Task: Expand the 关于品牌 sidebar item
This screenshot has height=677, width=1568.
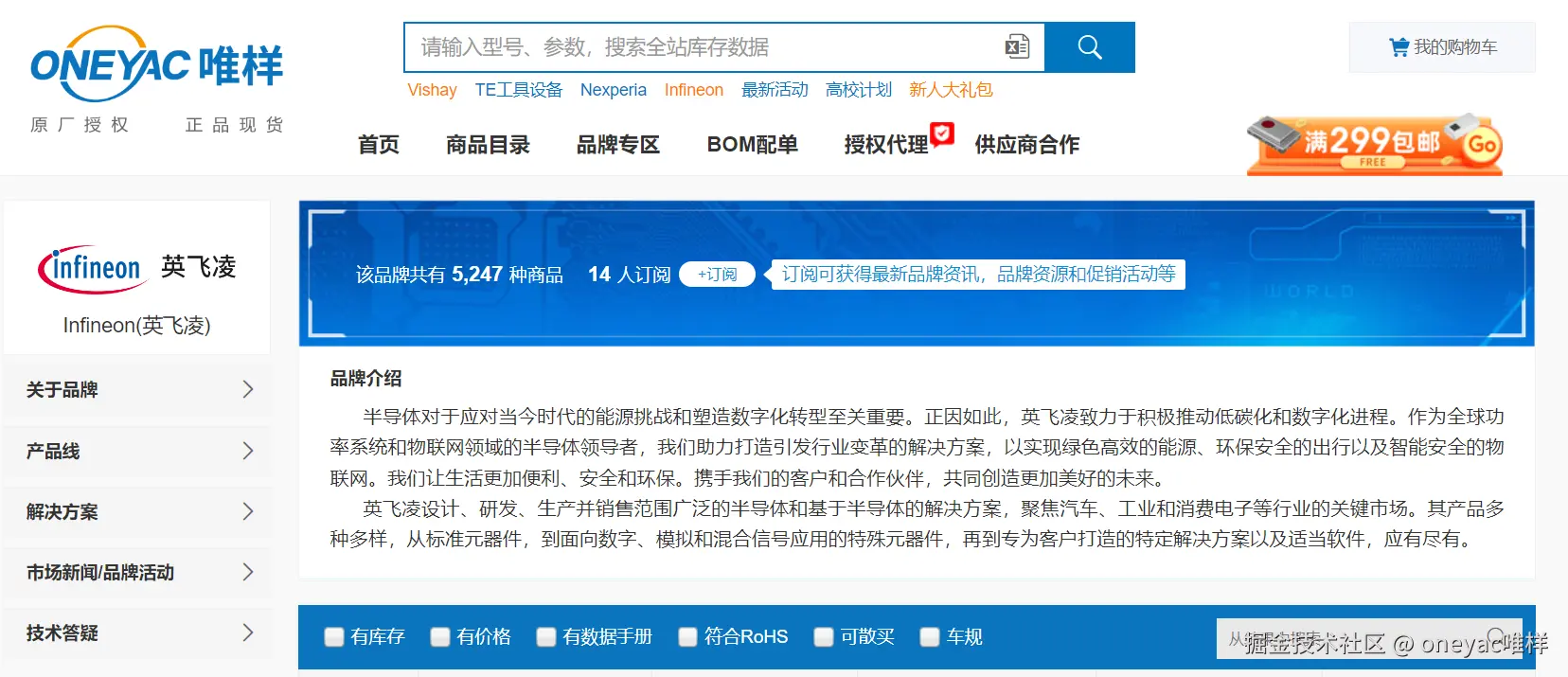Action: click(x=138, y=389)
